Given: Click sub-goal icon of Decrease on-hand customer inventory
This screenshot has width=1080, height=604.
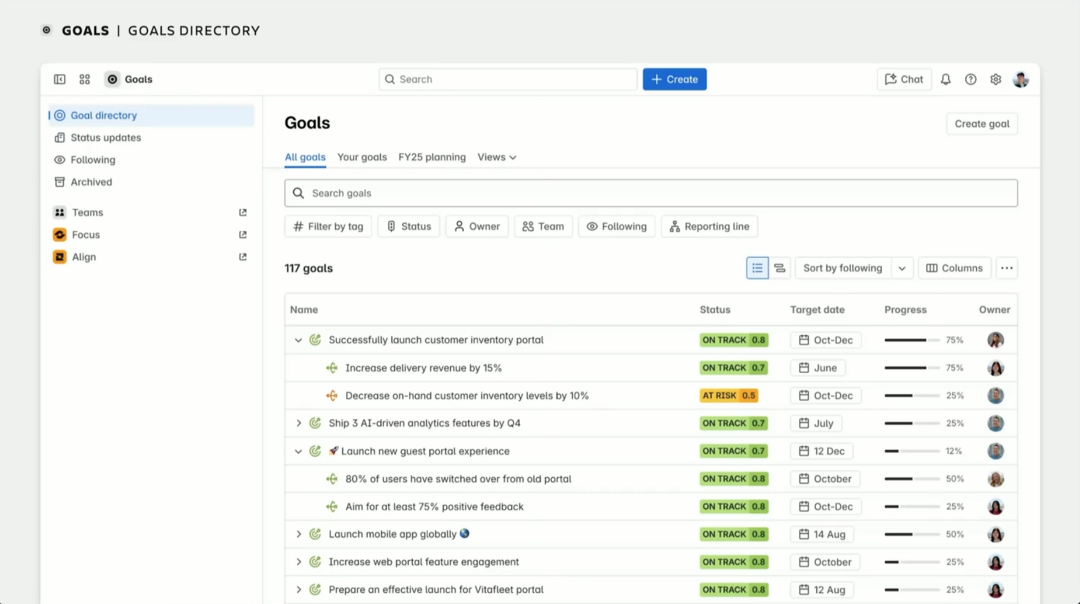Looking at the screenshot, I should point(332,395).
